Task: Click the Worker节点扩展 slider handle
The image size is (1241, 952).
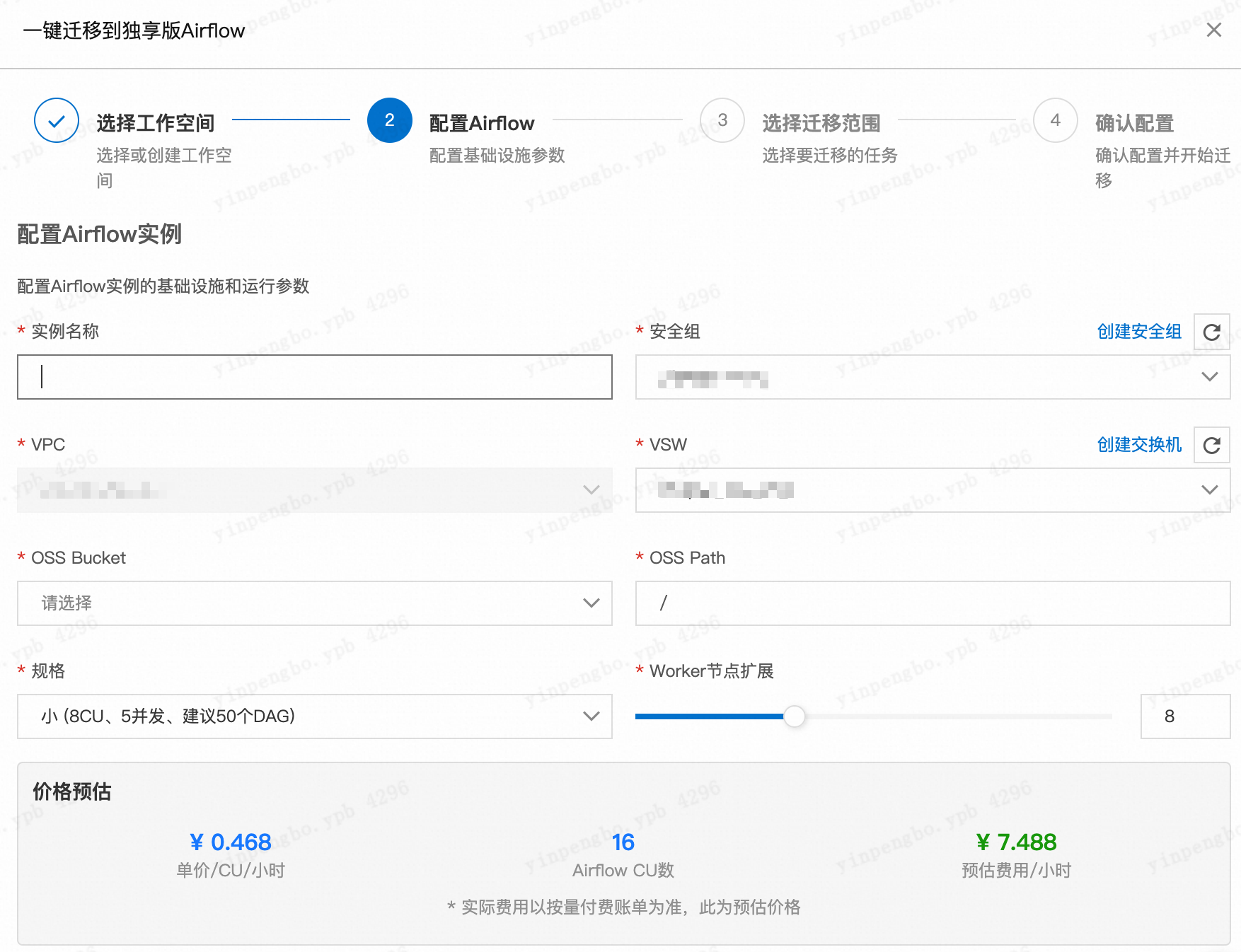Action: point(795,716)
